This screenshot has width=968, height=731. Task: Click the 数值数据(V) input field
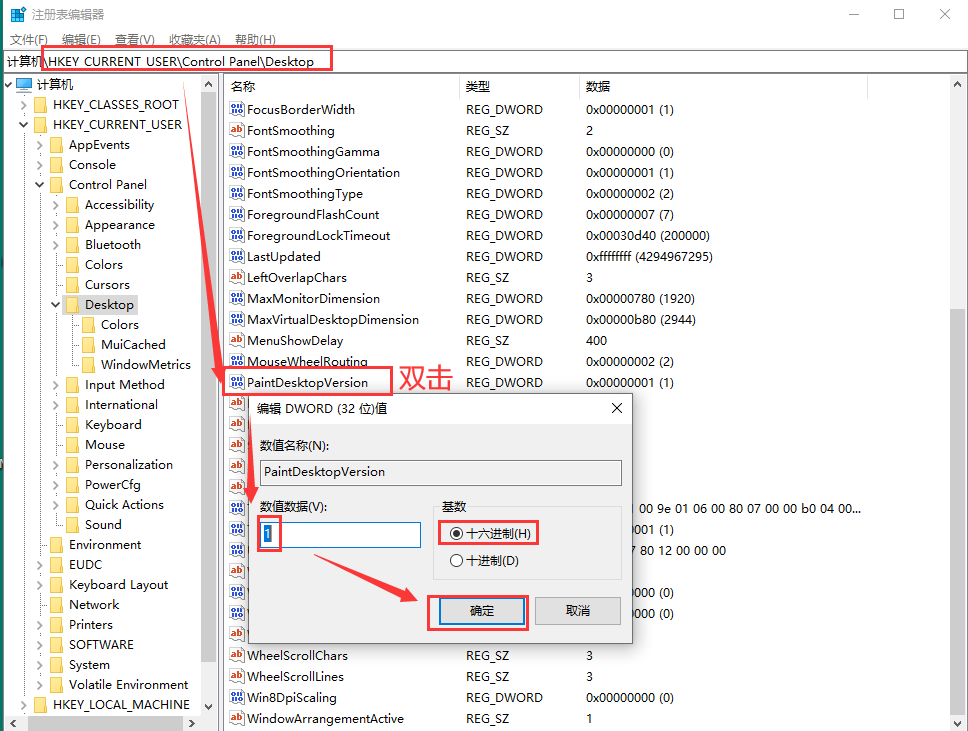tap(340, 535)
